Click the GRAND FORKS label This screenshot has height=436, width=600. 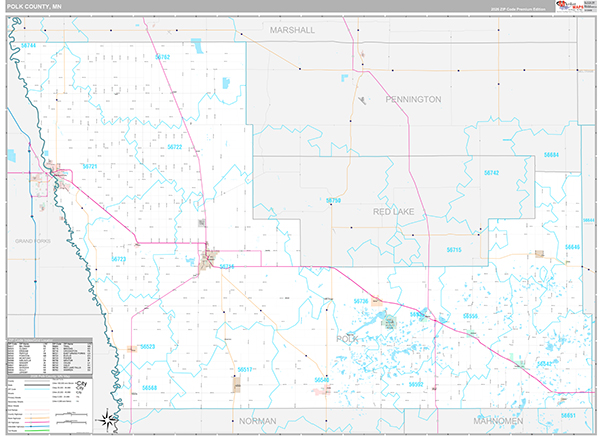click(33, 241)
